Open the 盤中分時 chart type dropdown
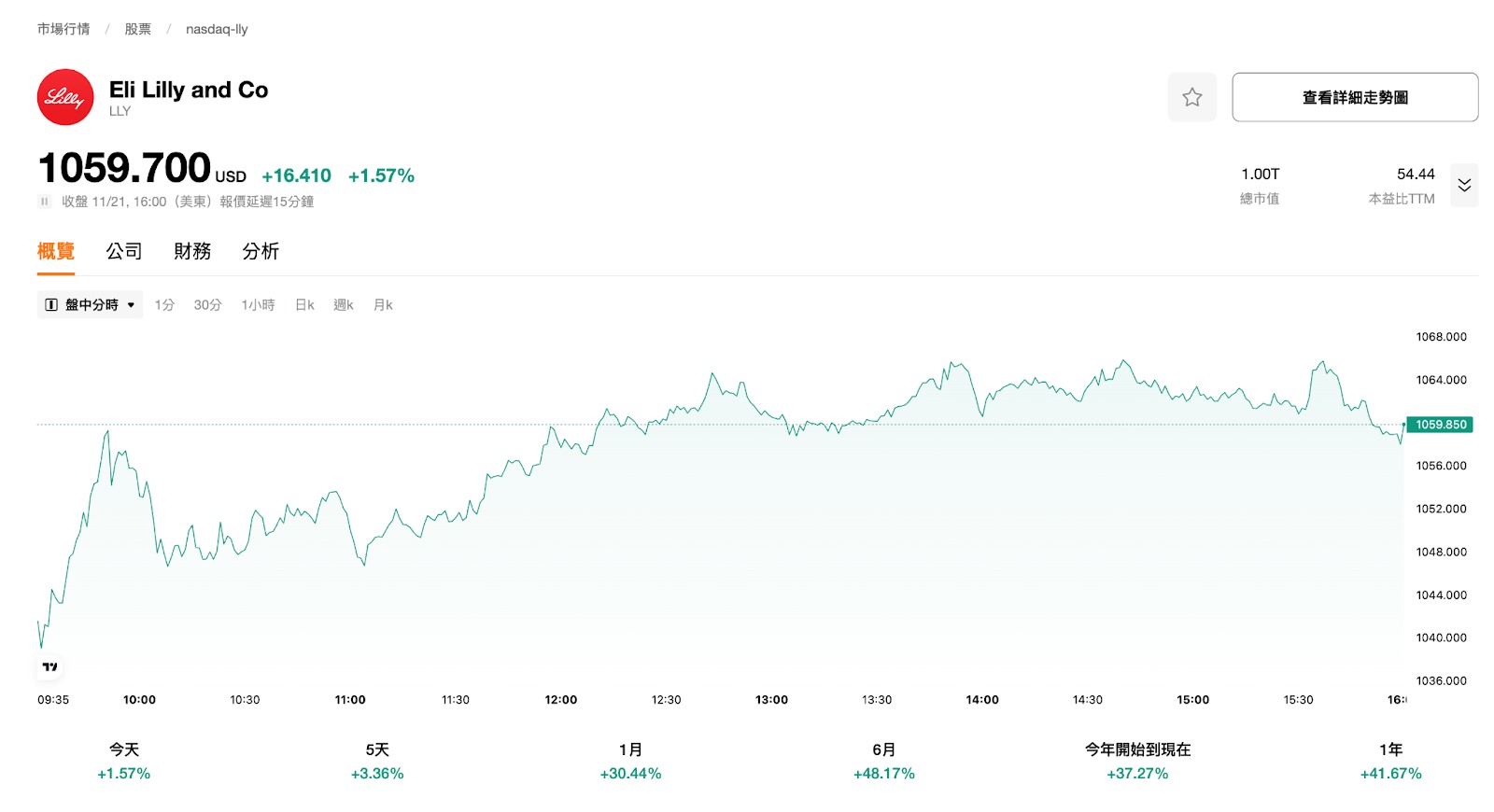This screenshot has height=812, width=1494. 91,305
